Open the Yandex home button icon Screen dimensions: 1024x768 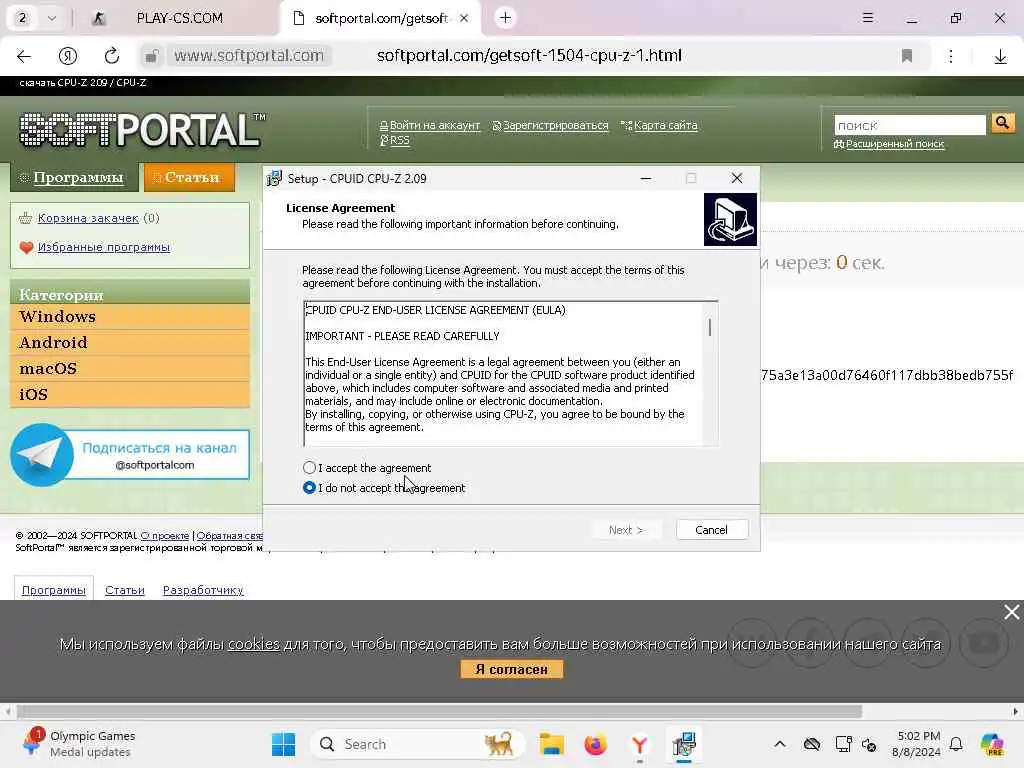click(x=68, y=56)
